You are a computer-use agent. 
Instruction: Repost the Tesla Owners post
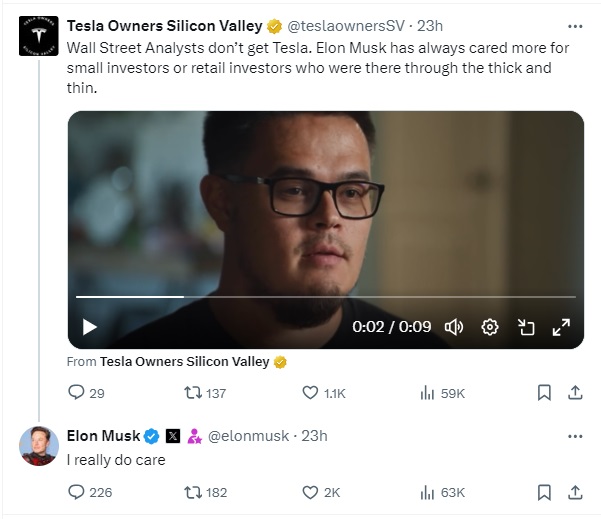click(195, 393)
